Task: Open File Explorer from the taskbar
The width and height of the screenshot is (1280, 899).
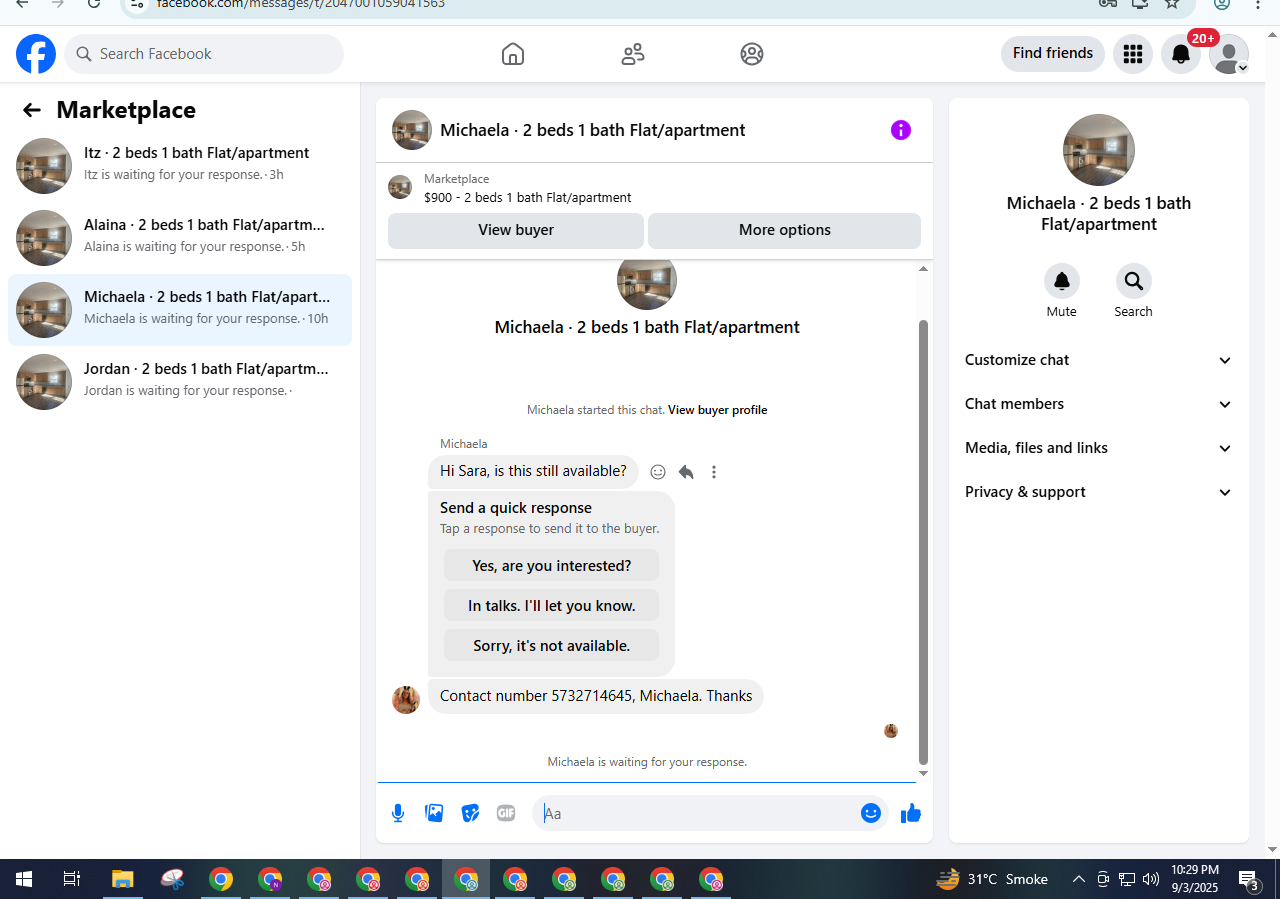Action: tap(122, 879)
